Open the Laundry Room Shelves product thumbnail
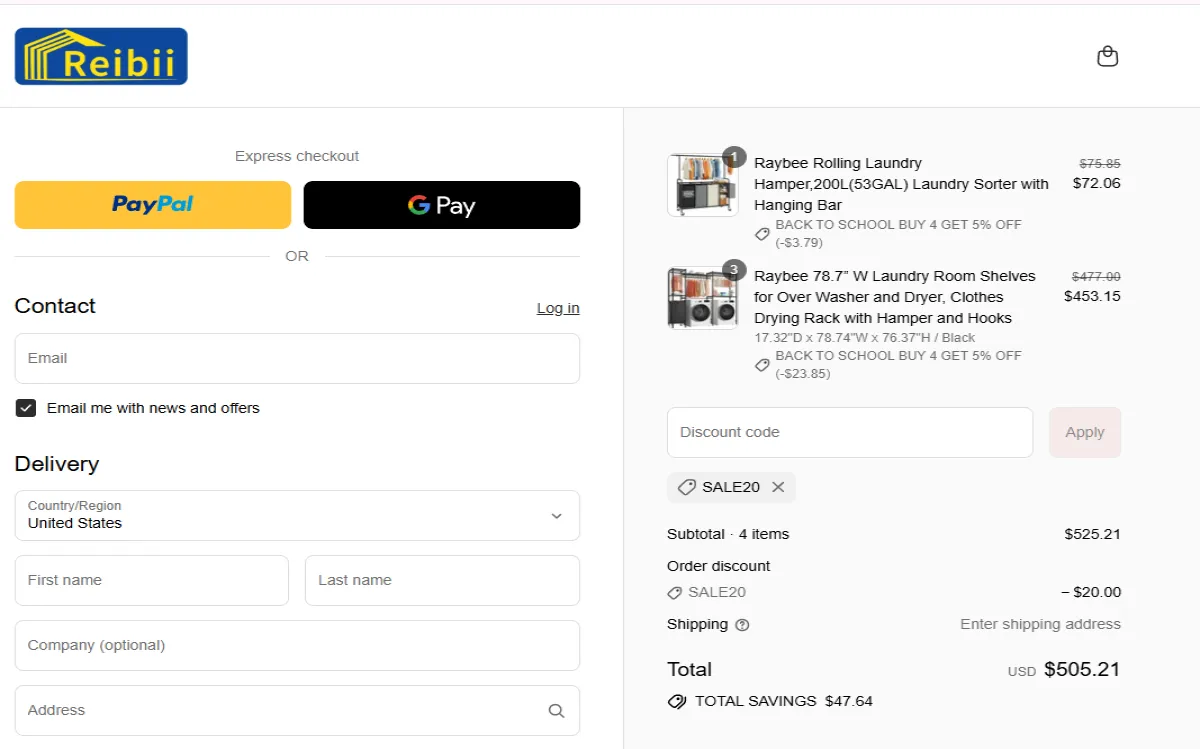 tap(702, 298)
